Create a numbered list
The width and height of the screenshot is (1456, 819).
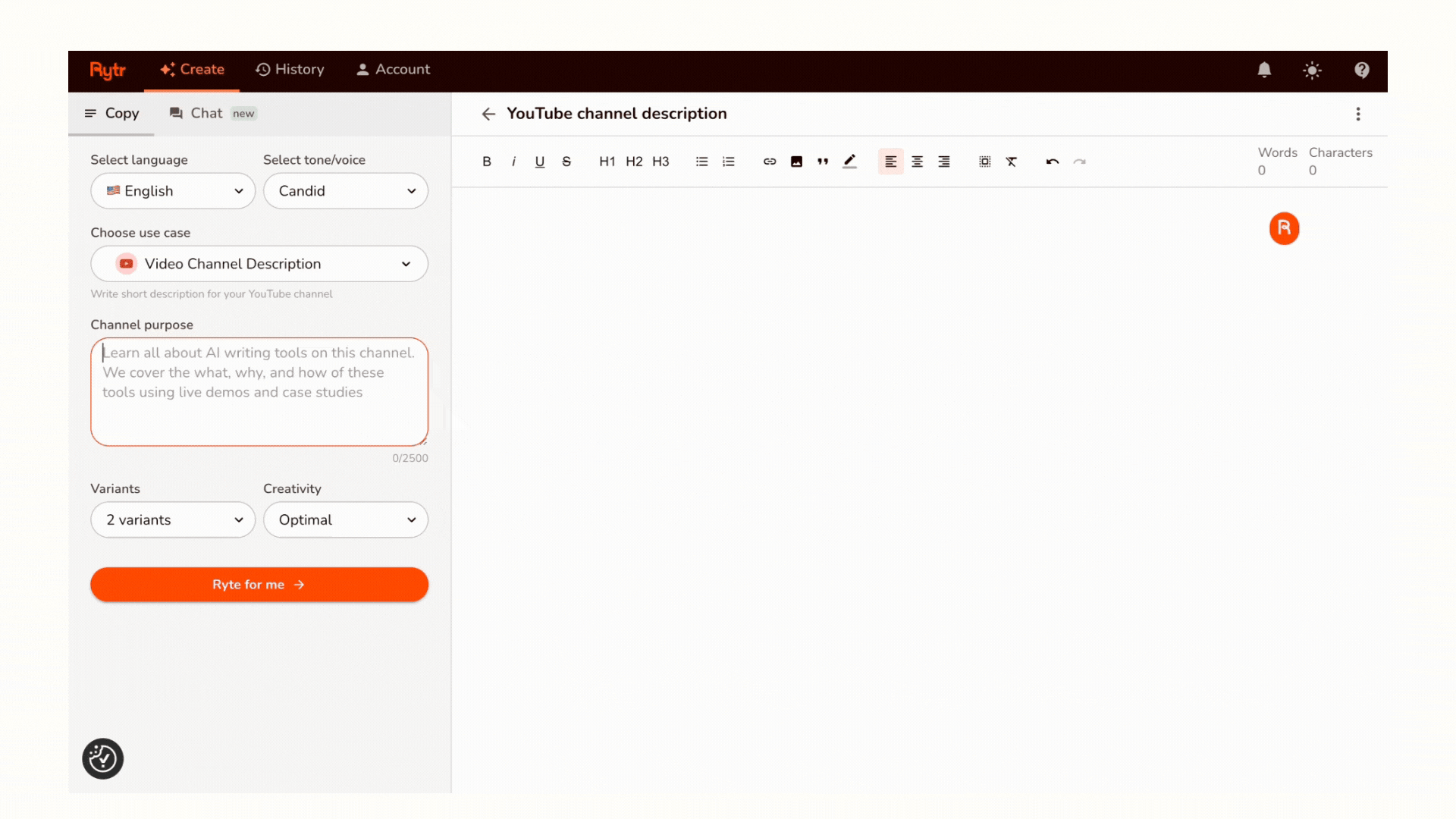[x=729, y=162]
